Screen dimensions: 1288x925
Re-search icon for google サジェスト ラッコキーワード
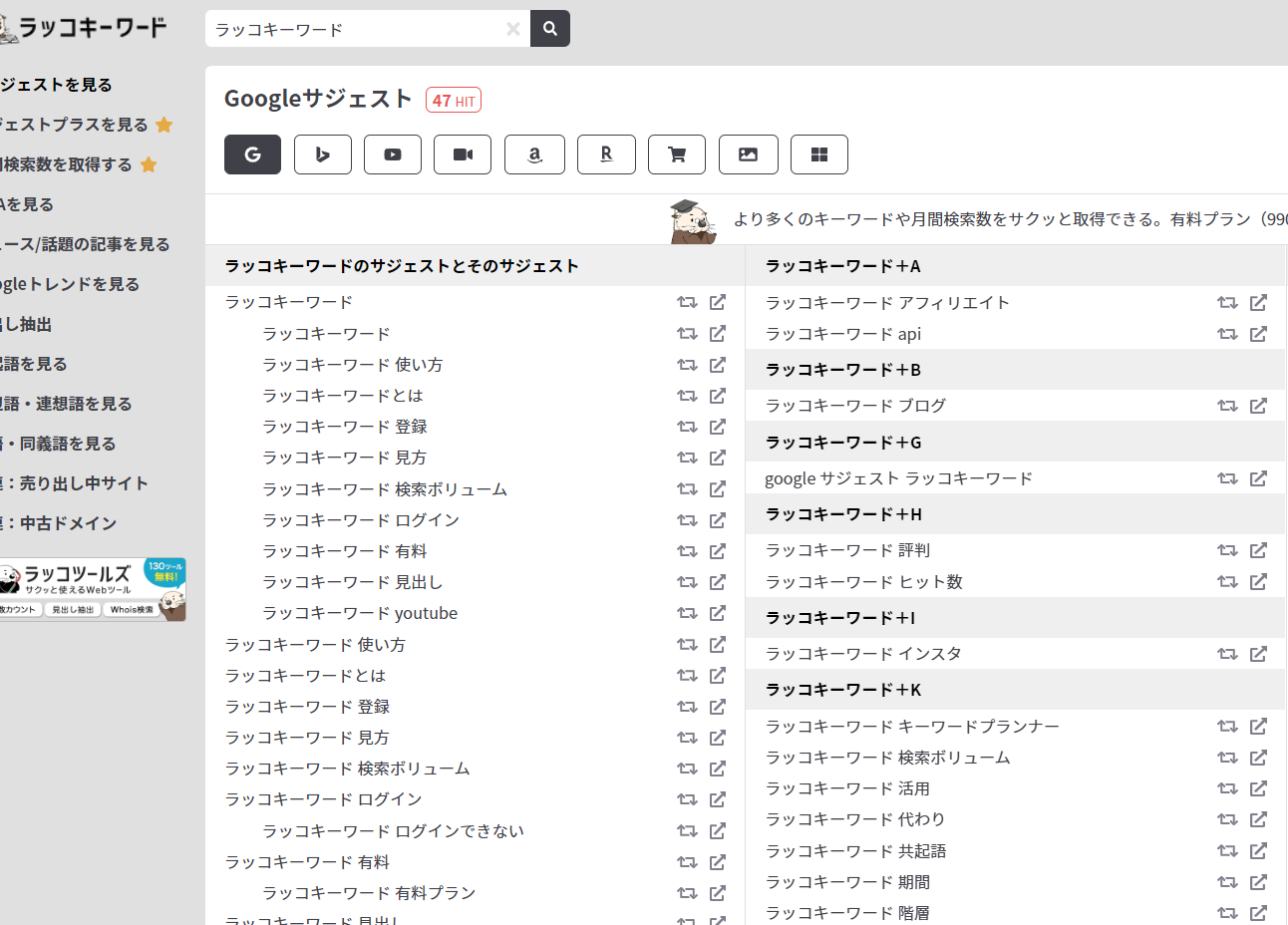[1227, 478]
